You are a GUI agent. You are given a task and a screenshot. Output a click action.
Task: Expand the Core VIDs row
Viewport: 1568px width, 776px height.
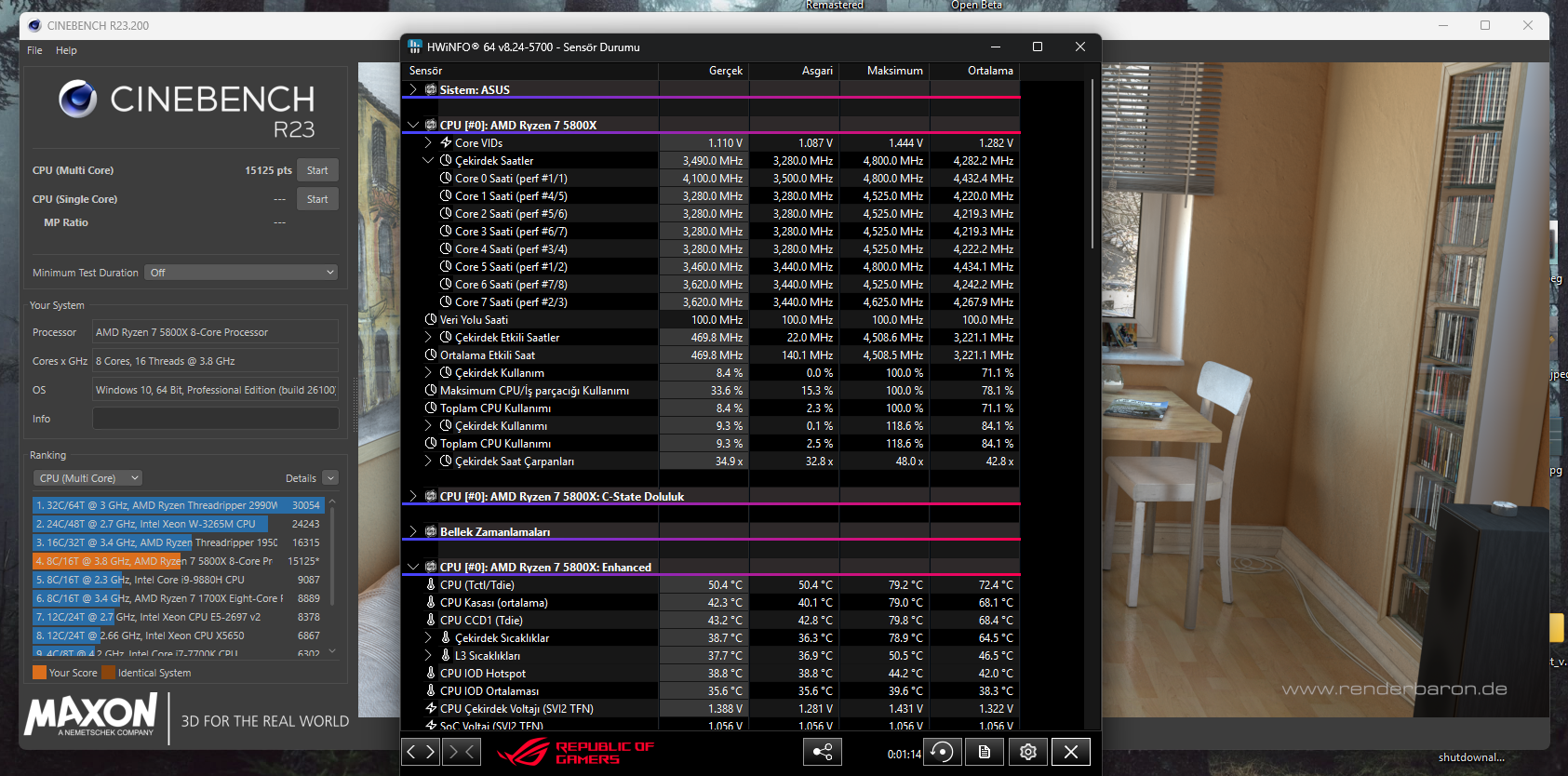(x=428, y=142)
